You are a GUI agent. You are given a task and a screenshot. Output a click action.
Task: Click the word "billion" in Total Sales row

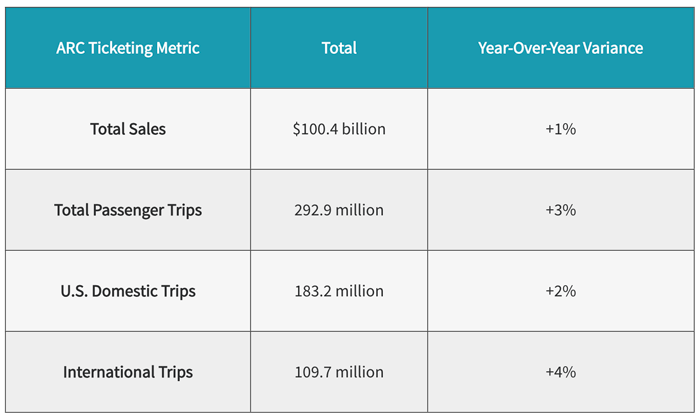click(x=361, y=129)
